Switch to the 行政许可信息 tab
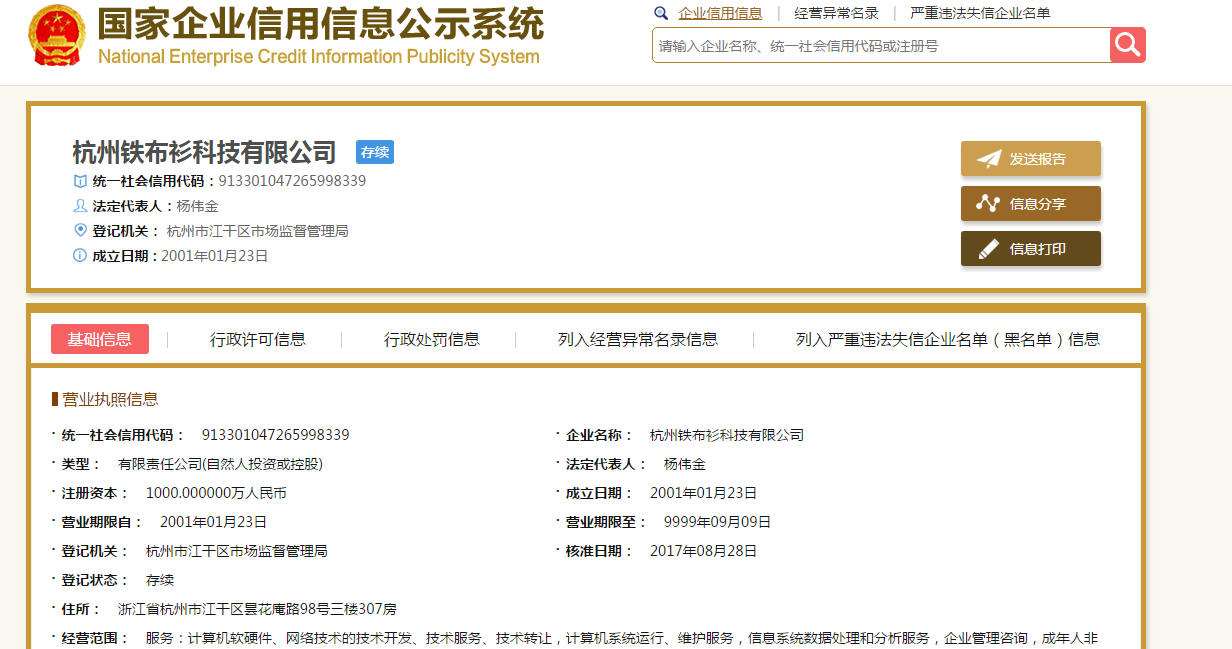This screenshot has height=649, width=1232. pos(258,339)
